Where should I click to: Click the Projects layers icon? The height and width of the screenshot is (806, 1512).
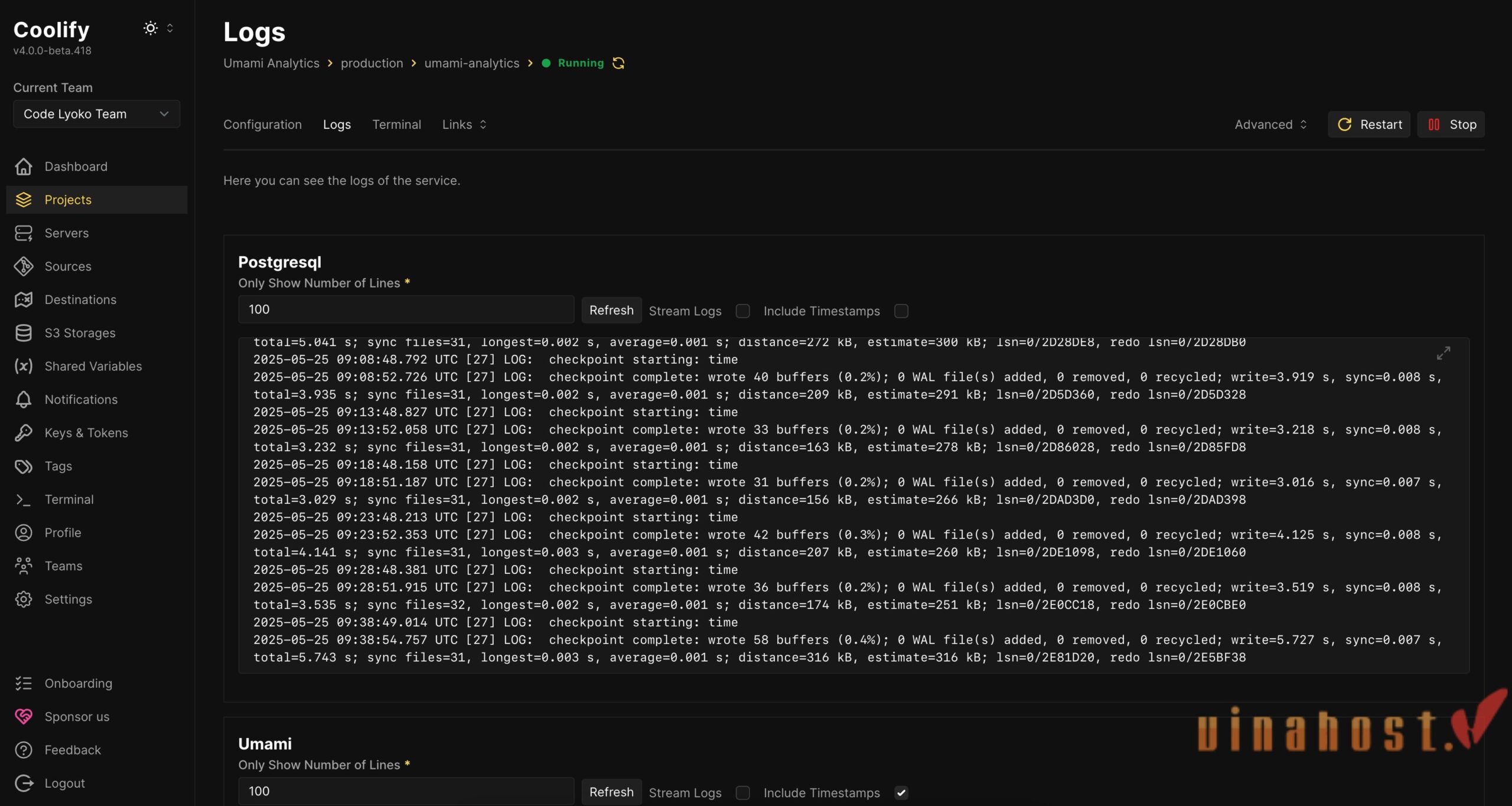click(24, 200)
